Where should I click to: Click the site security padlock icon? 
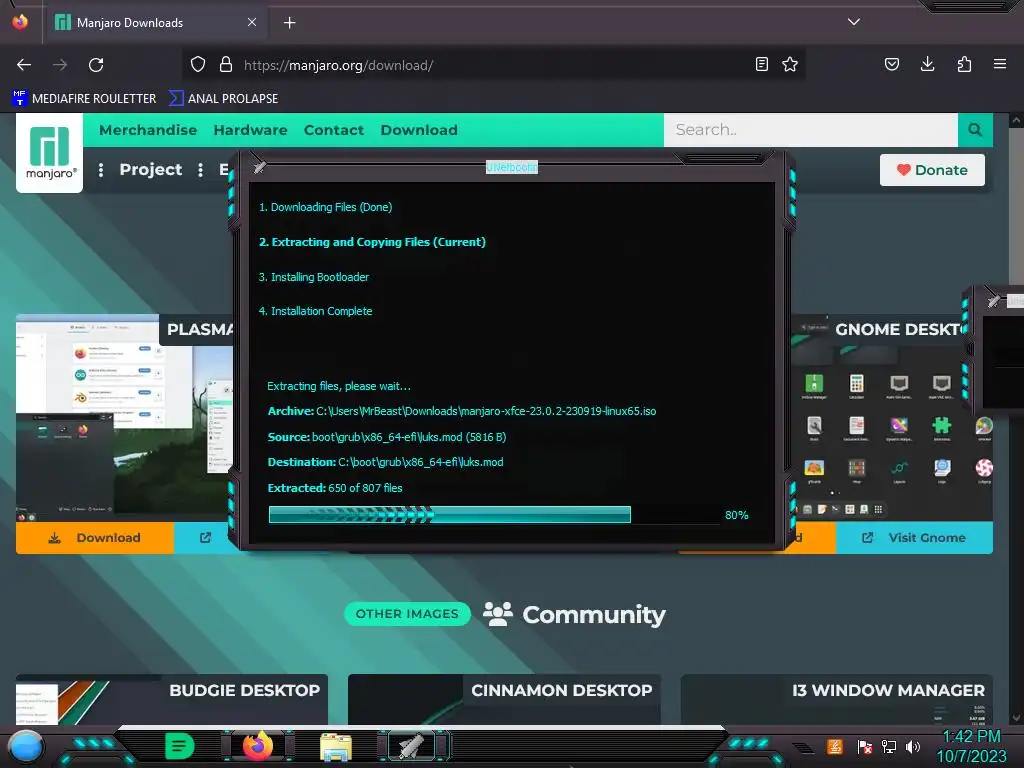click(x=225, y=64)
